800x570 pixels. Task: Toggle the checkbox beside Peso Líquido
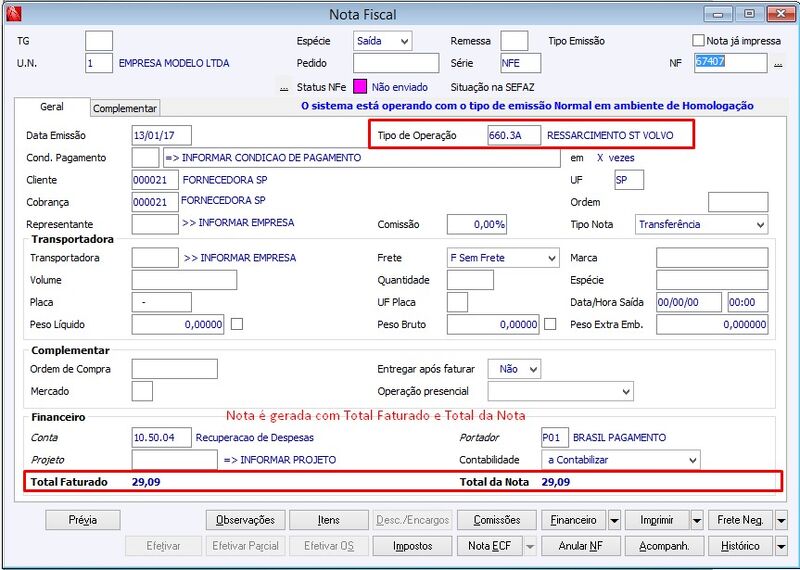click(237, 324)
